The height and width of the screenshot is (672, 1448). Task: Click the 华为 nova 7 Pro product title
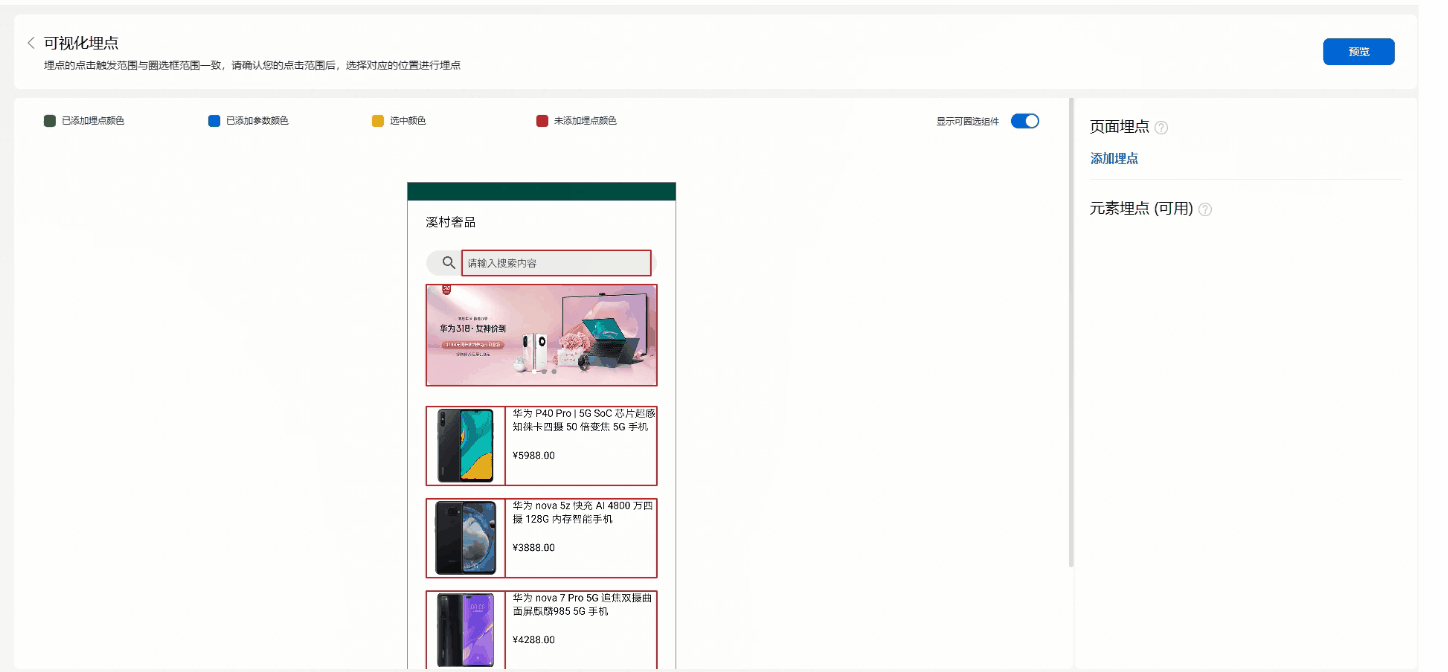583,604
